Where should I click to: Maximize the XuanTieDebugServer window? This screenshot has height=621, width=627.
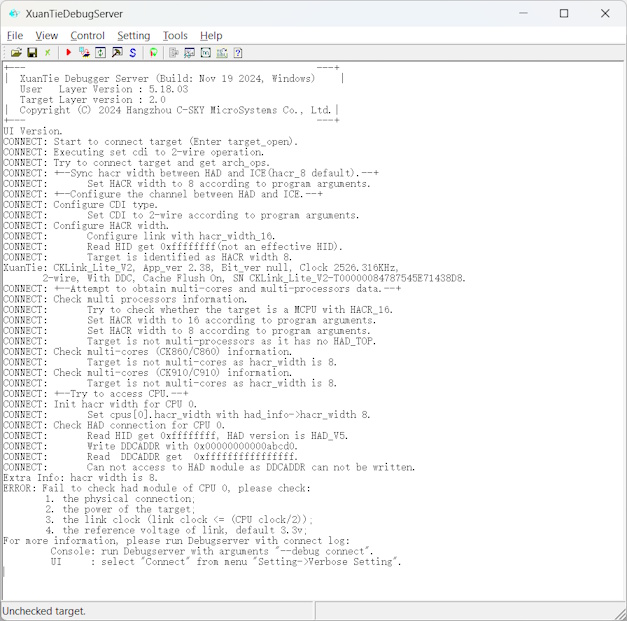click(x=563, y=13)
